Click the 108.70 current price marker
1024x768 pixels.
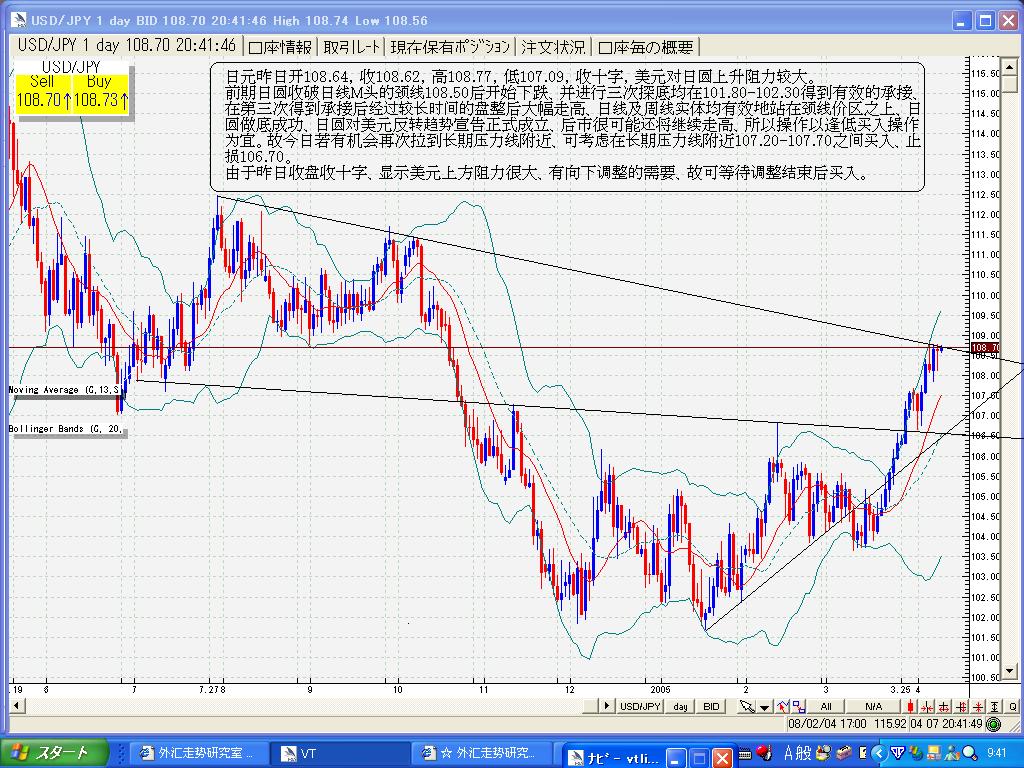click(985, 347)
